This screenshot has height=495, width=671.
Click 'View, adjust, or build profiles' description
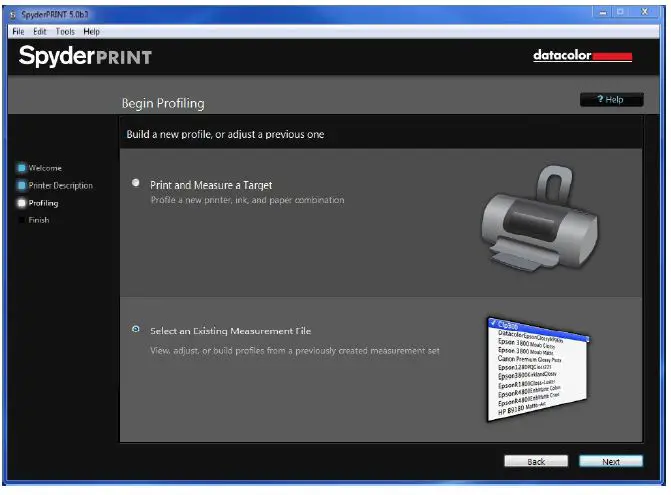[x=295, y=351]
